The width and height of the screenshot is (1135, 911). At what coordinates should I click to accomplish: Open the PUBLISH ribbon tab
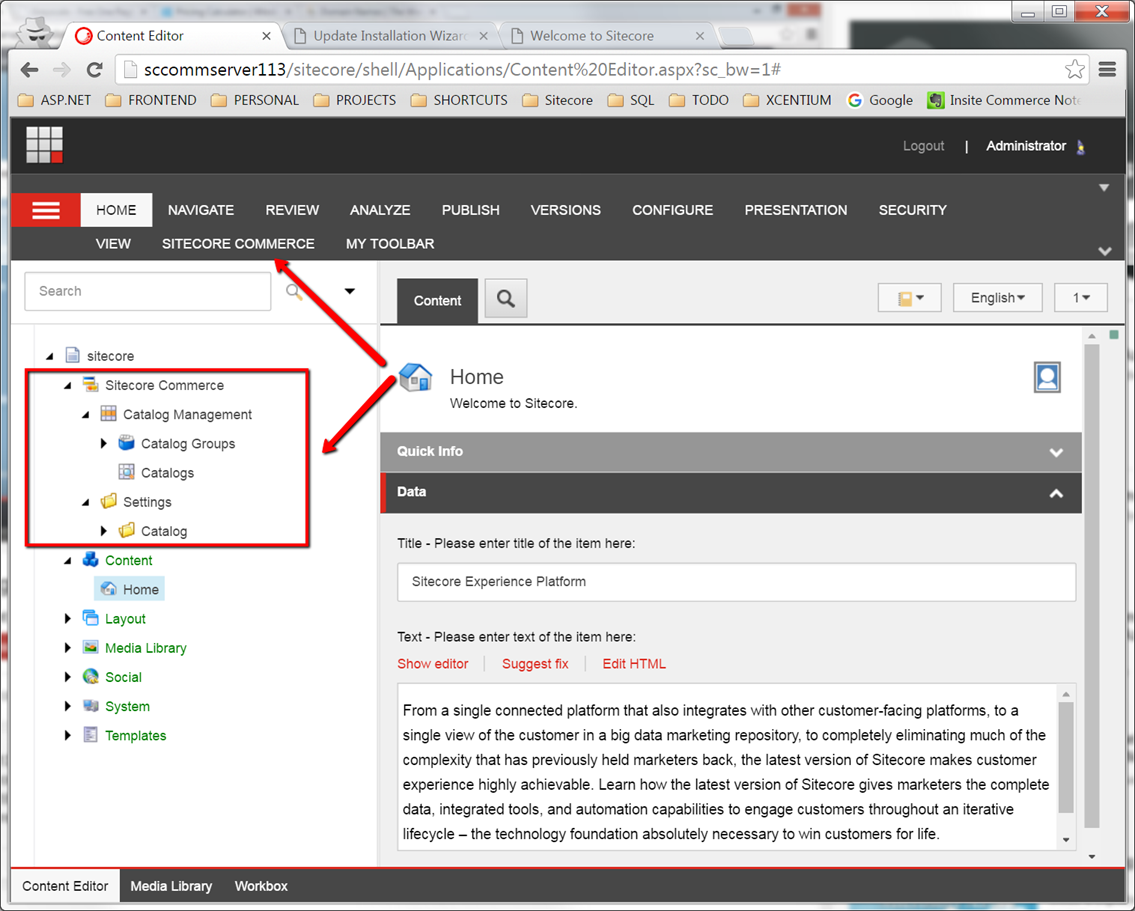(471, 210)
